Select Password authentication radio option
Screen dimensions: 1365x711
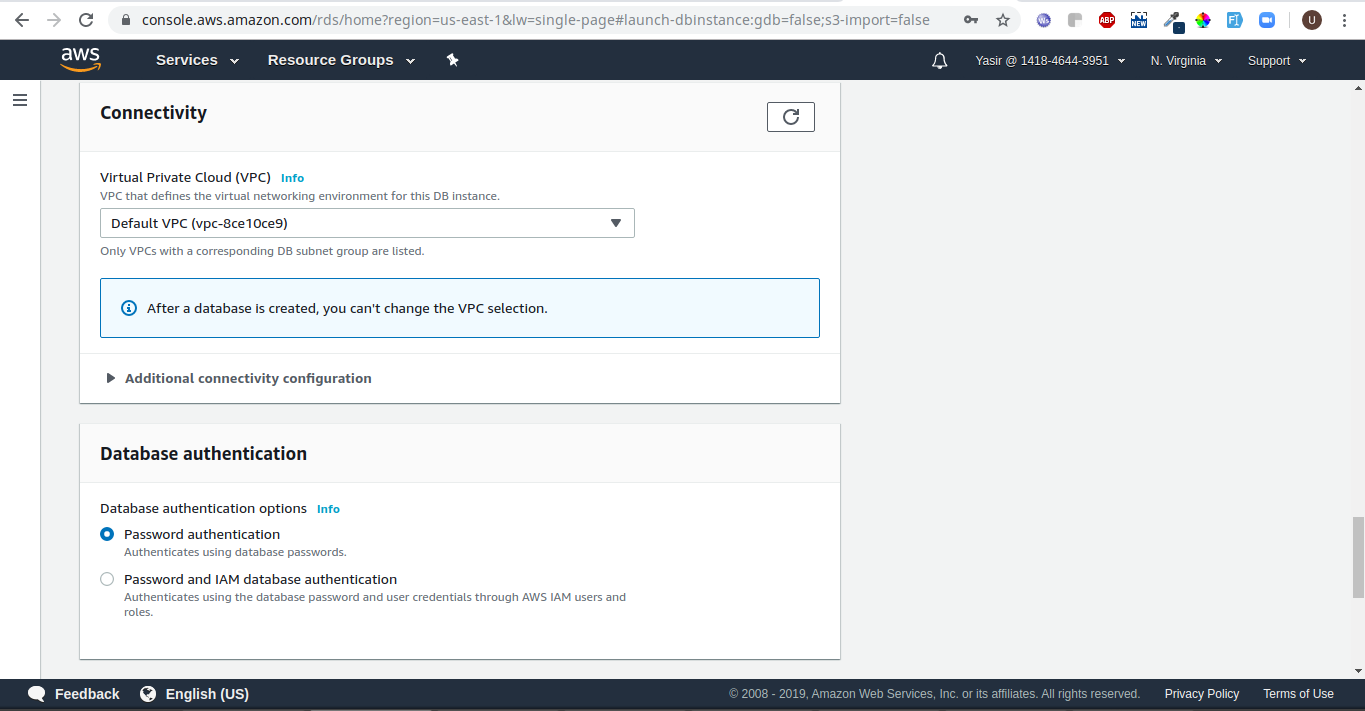point(107,534)
